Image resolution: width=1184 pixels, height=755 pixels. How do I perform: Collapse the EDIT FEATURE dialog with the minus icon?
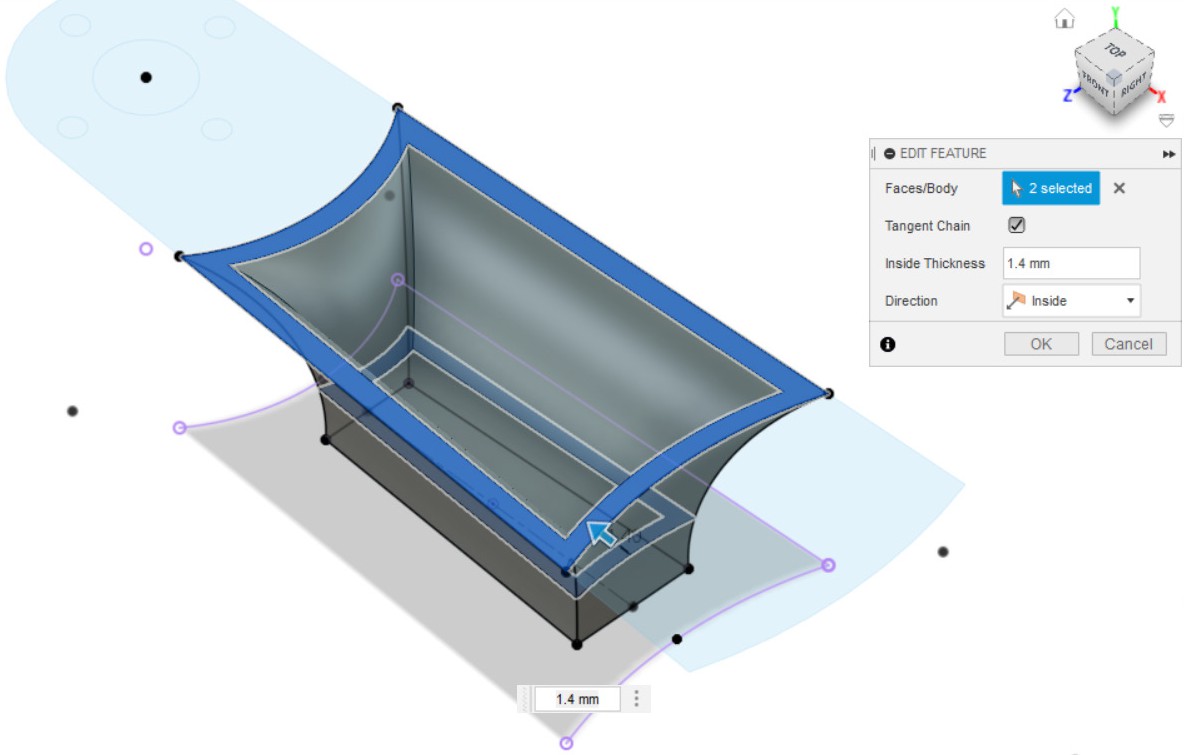889,154
